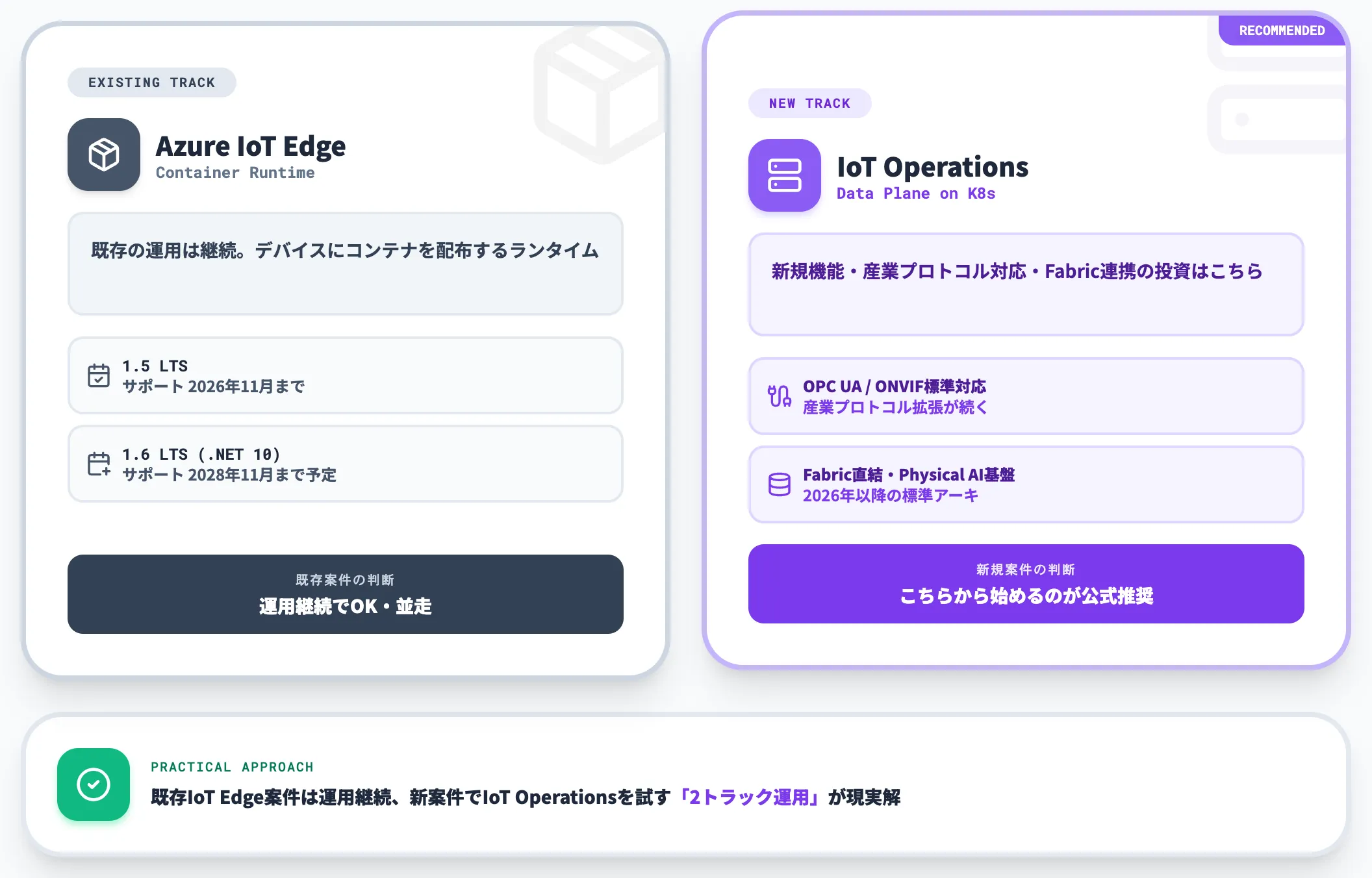
Task: Click サポート 2028年11月まで予定 text
Action: point(229,475)
